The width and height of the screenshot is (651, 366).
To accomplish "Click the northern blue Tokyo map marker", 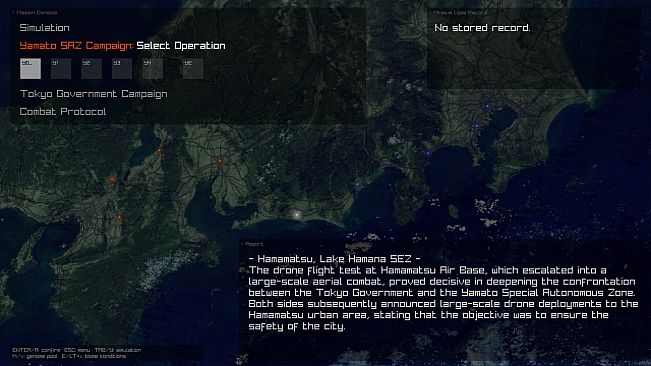I will click(x=488, y=107).
